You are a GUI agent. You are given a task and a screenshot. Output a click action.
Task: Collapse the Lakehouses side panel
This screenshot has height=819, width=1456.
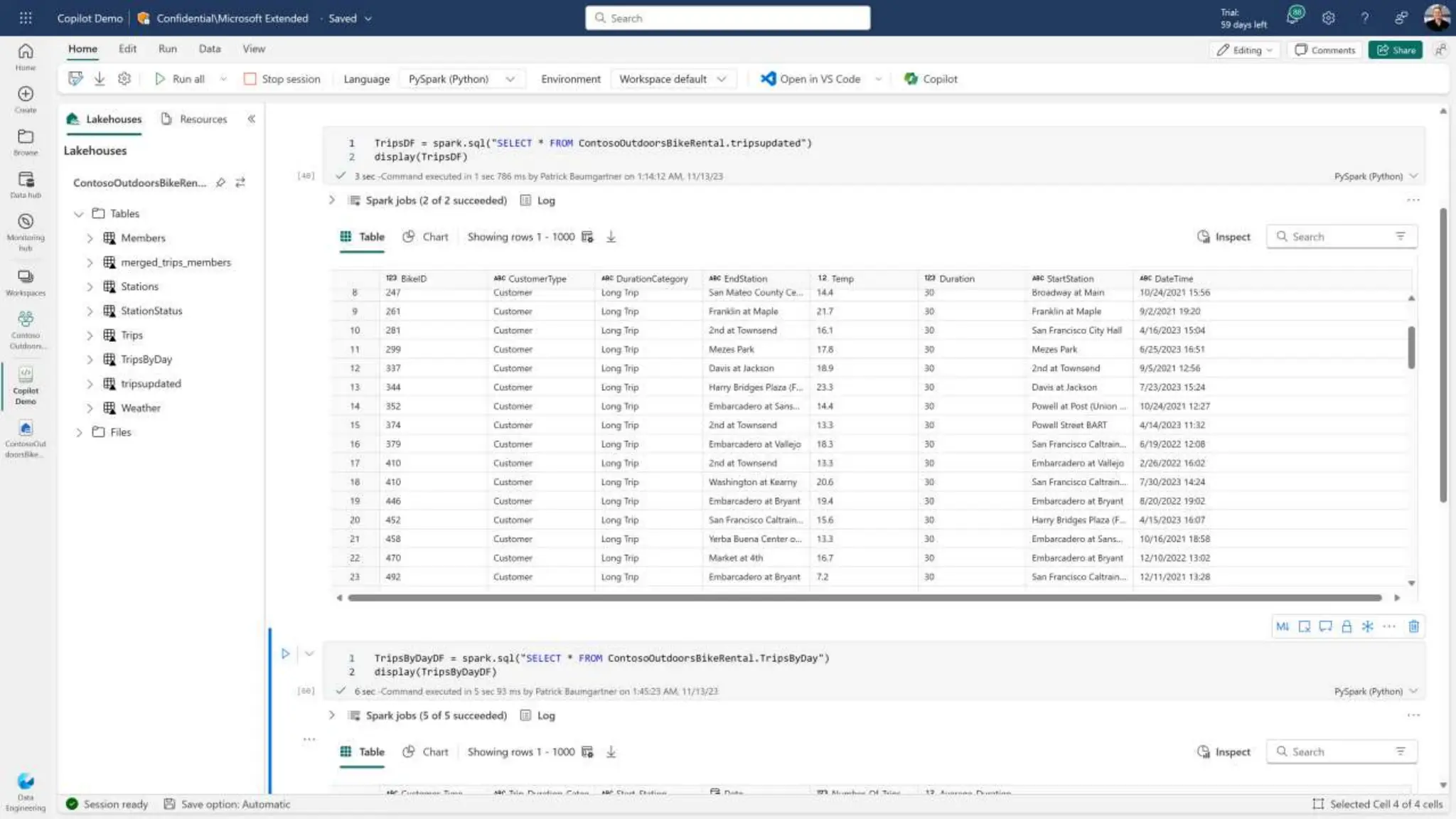click(251, 119)
